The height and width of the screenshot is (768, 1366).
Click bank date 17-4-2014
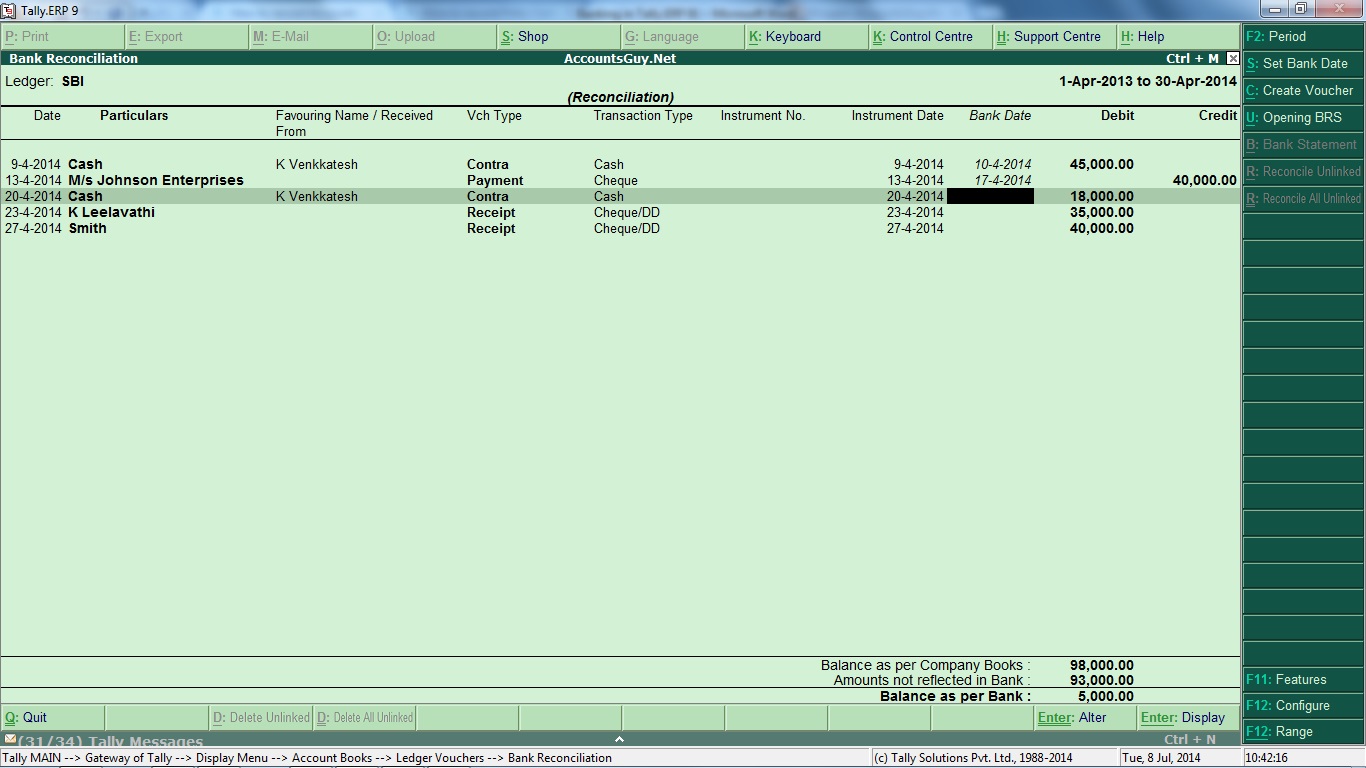click(1003, 180)
